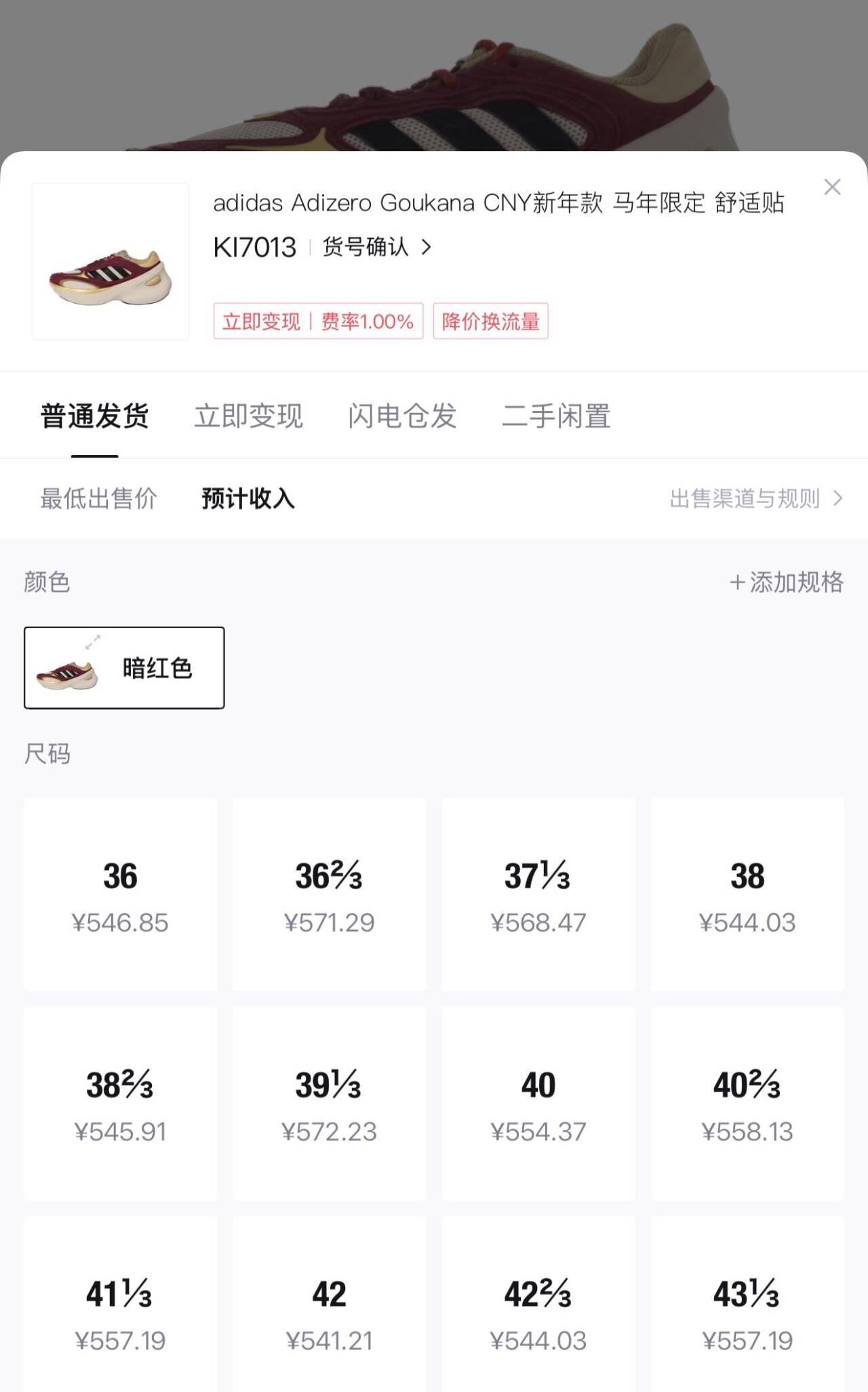
Task: Tap the shoe product thumbnail image
Action: click(x=111, y=262)
